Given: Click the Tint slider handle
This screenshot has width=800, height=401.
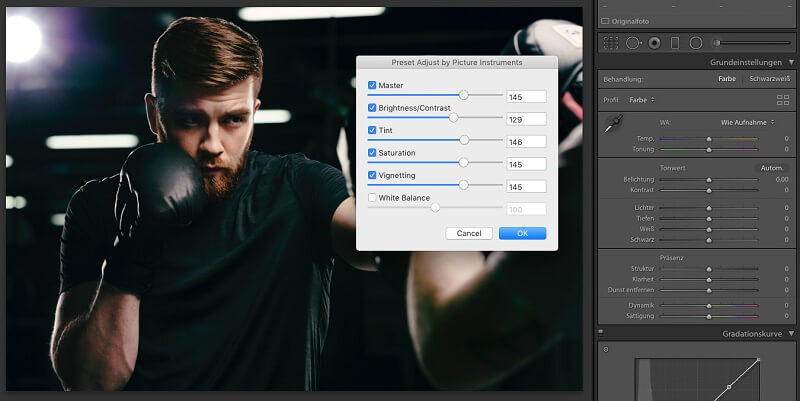Looking at the screenshot, I should tap(464, 140).
